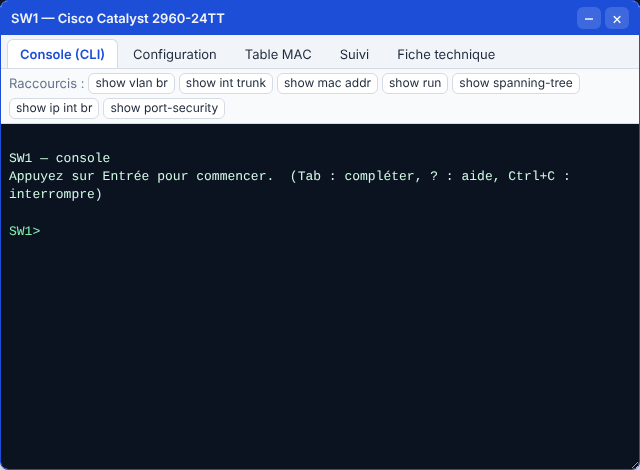Viewport: 640px width, 470px height.
Task: Run the 'show int trunk' shortcut
Action: (226, 83)
